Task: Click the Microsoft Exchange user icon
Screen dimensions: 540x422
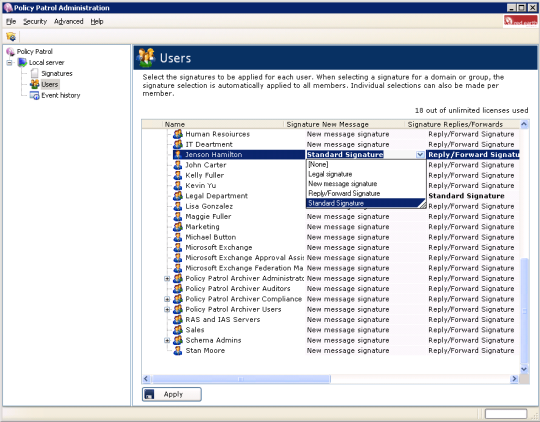Action: (x=178, y=247)
